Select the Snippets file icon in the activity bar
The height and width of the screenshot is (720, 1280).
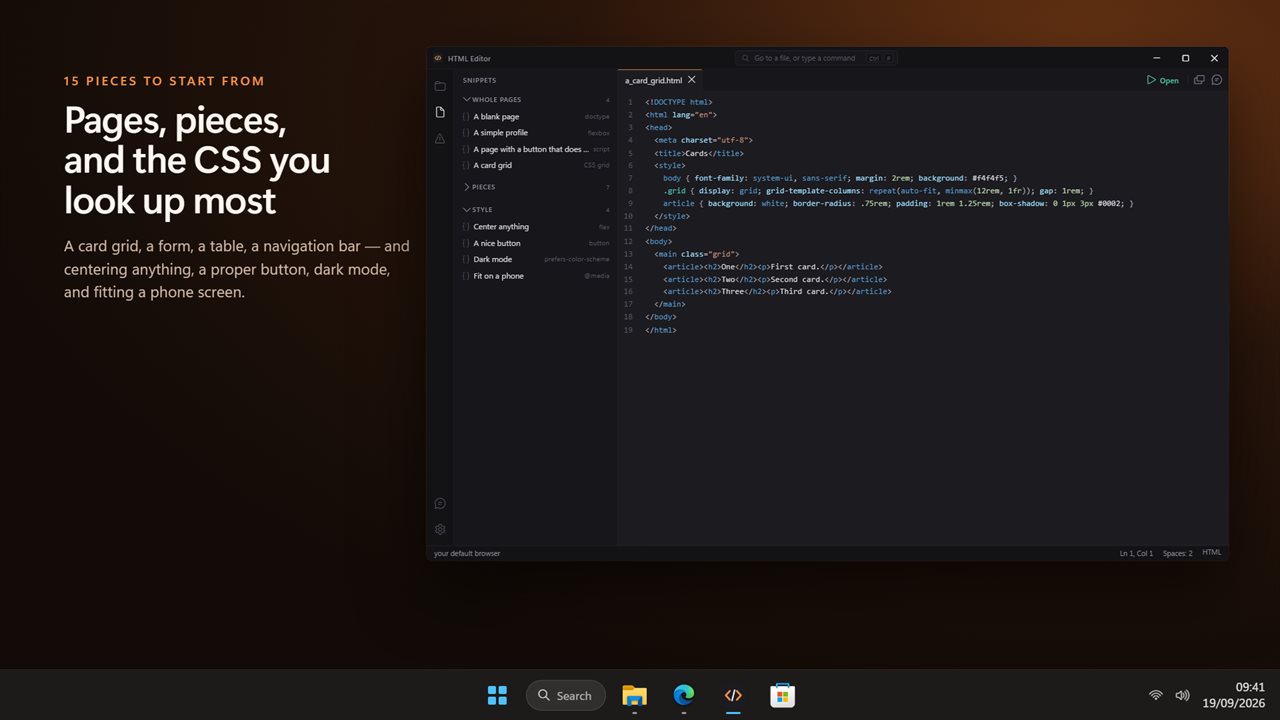click(440, 112)
